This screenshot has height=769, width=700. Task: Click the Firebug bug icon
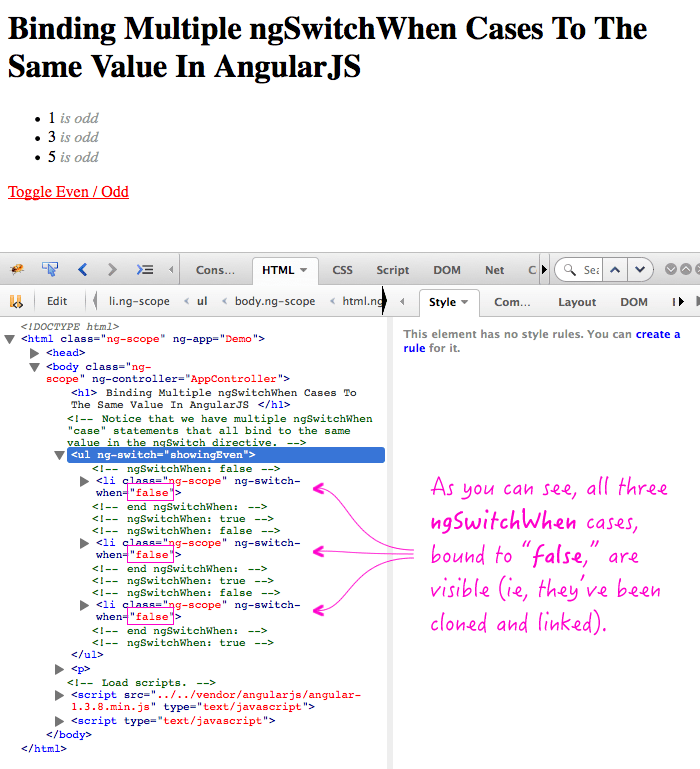17,269
